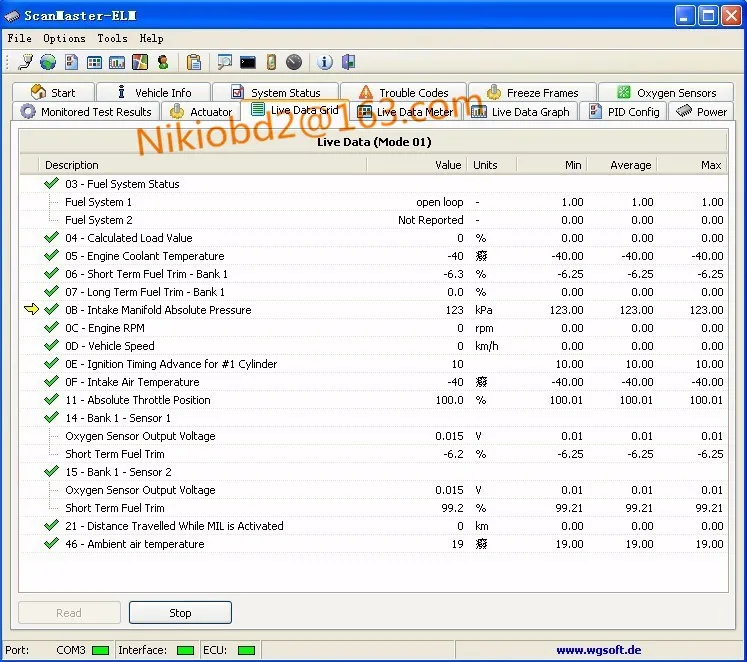Select the Fuel System 1 row
747x662 pixels.
[374, 201]
